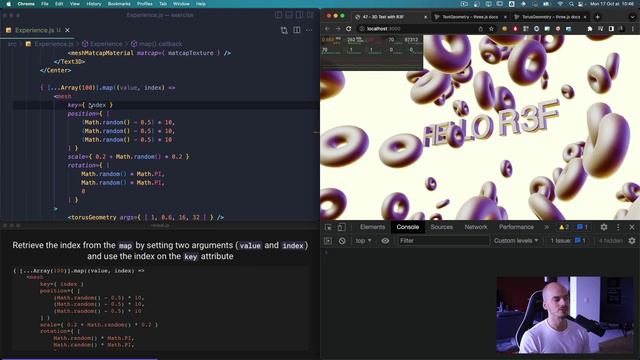Open the customize layout icon in VS Code title bar
Image resolution: width=640 pixels, height=360 pixels.
click(310, 15)
